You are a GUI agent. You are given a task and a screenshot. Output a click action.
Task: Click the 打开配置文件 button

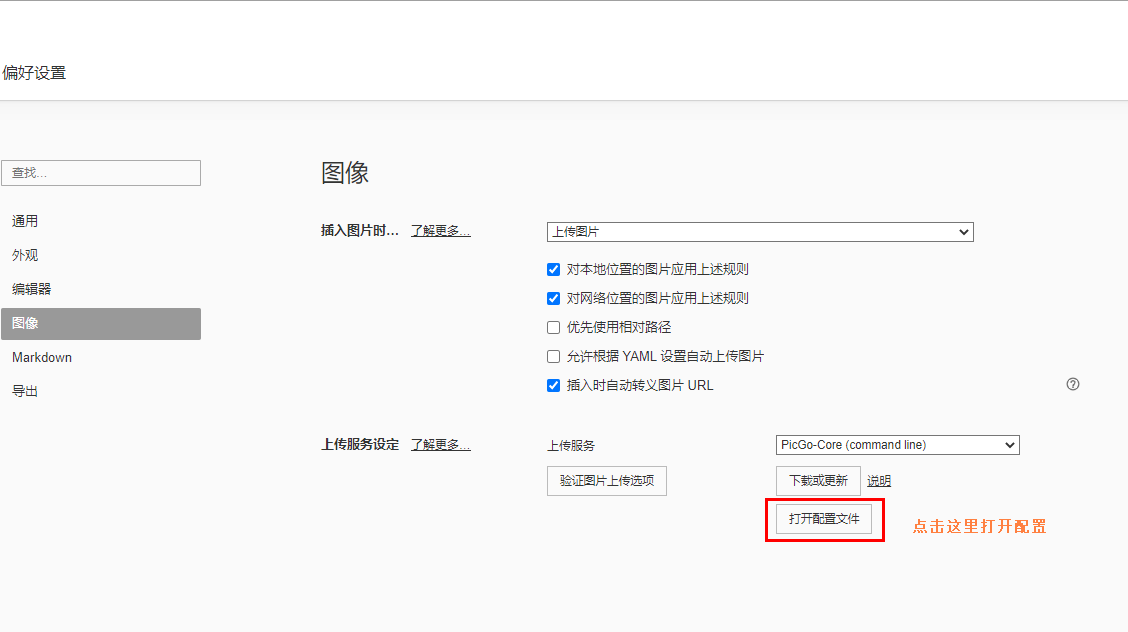824,519
